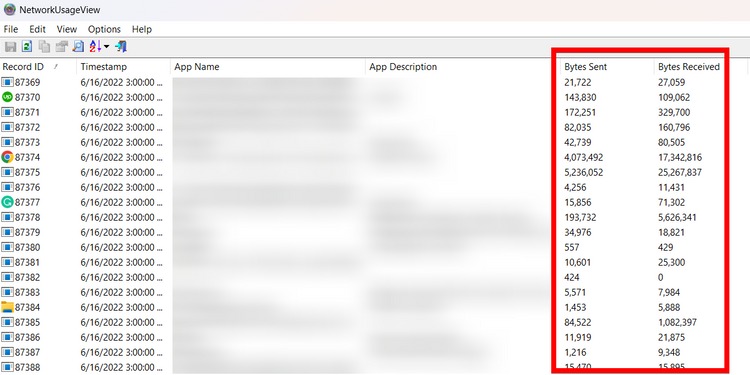Image resolution: width=750 pixels, height=375 pixels.
Task: Open the Find magnifier toolbar icon
Action: coord(78,47)
